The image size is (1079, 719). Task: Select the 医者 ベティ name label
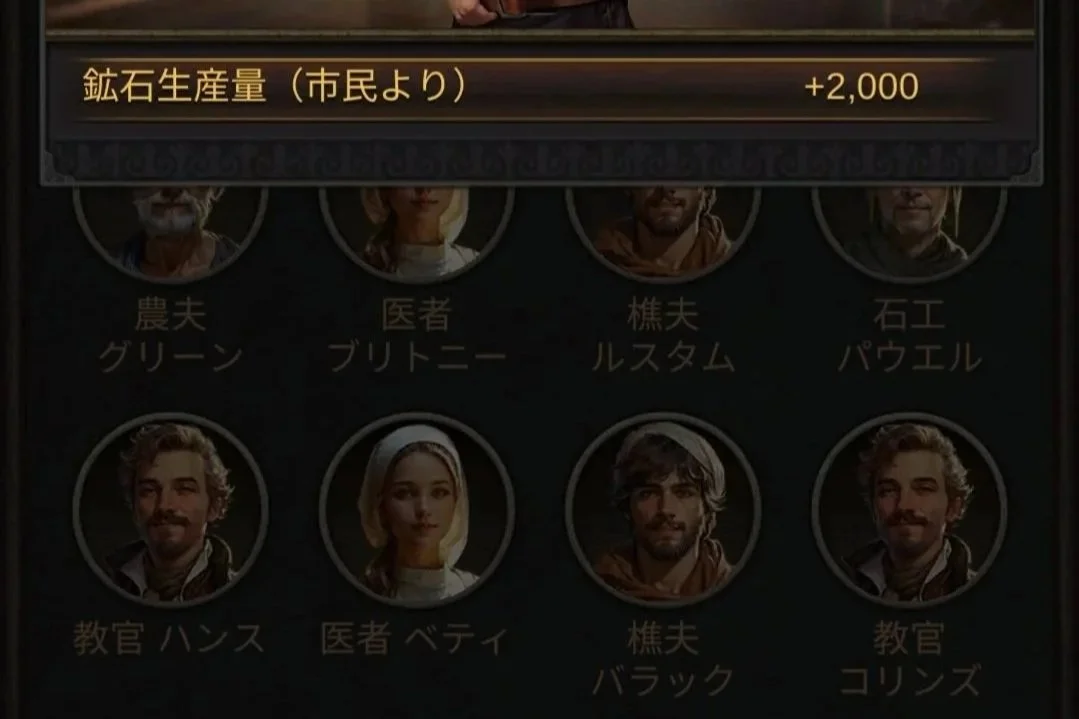click(415, 638)
